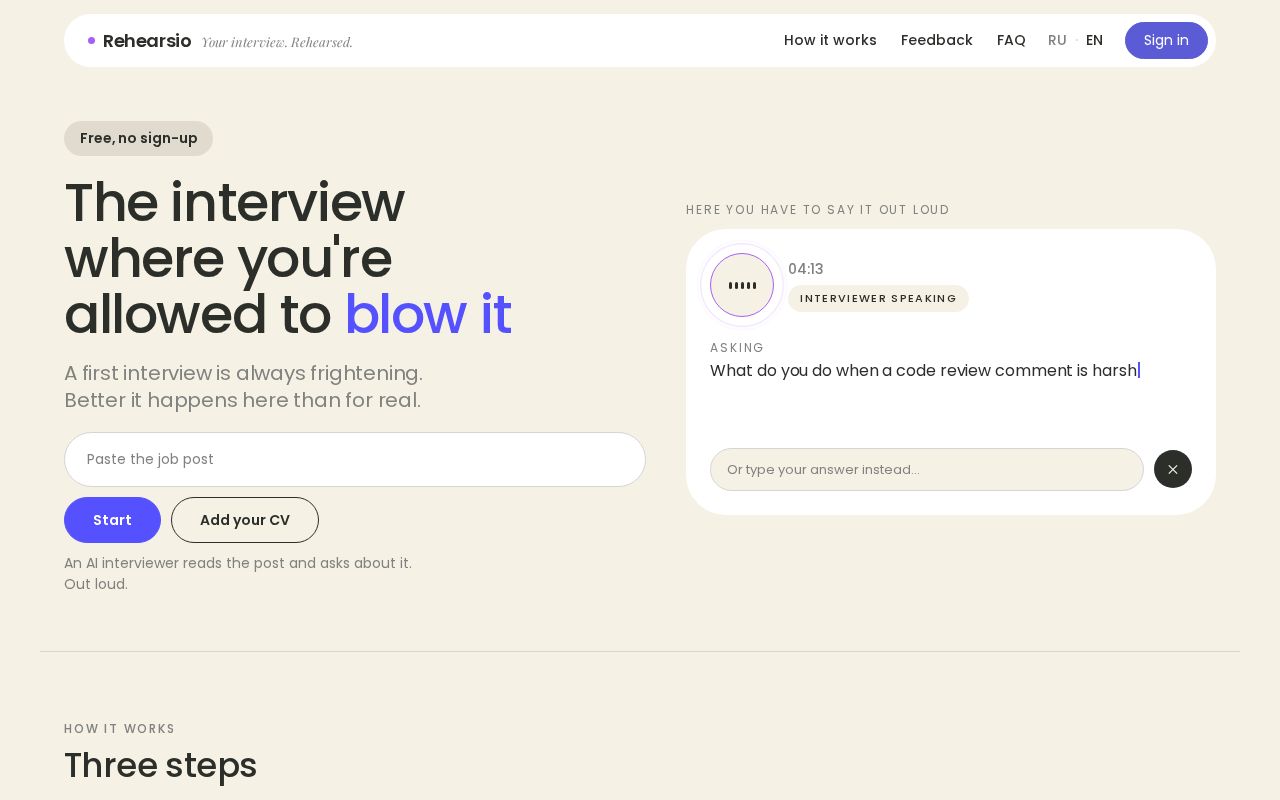Click the purple blow it headline words
The height and width of the screenshot is (800, 1280).
[428, 314]
